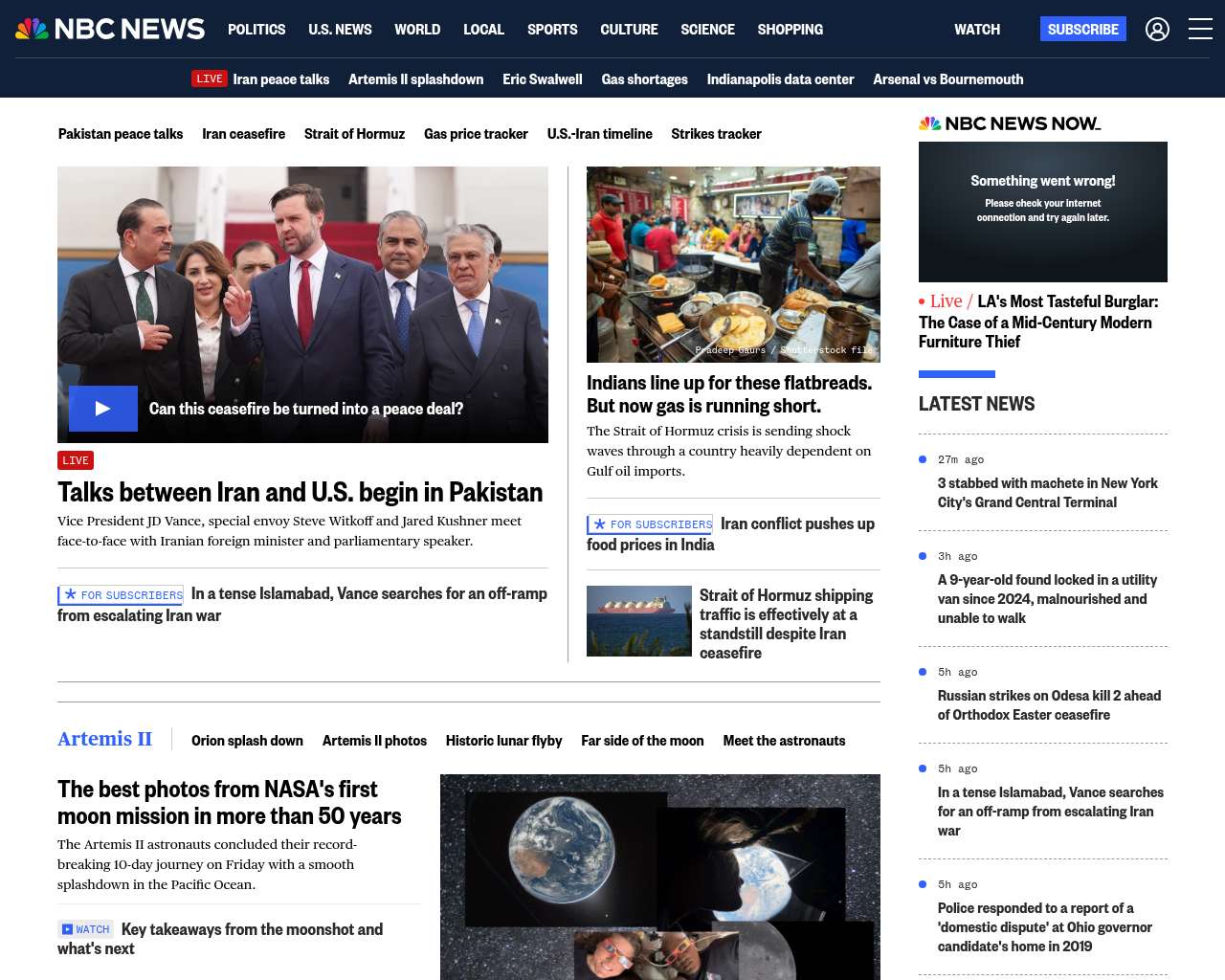Open the Politics menu item
1225x980 pixels.
(x=256, y=30)
